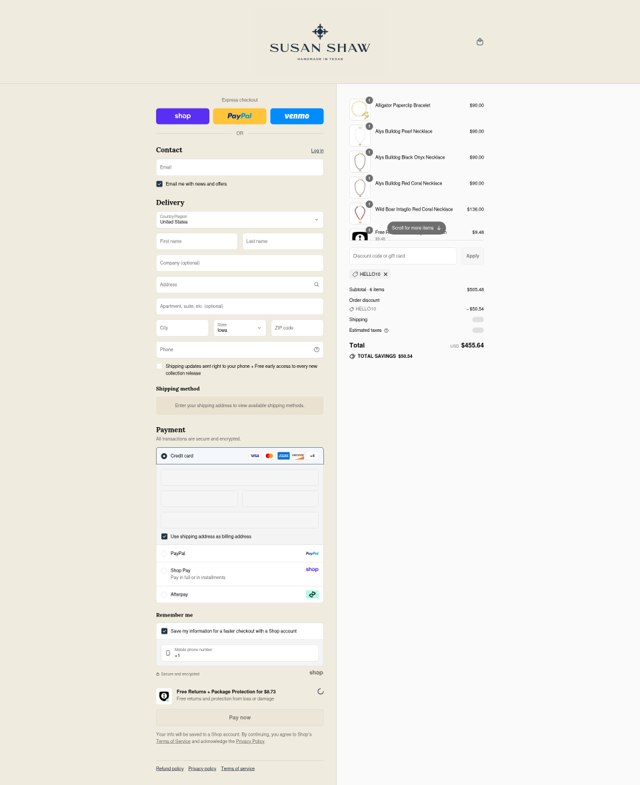The width and height of the screenshot is (640, 785).
Task: Click the Alligator Paperclip Bracelet thumbnail
Action: pos(360,109)
